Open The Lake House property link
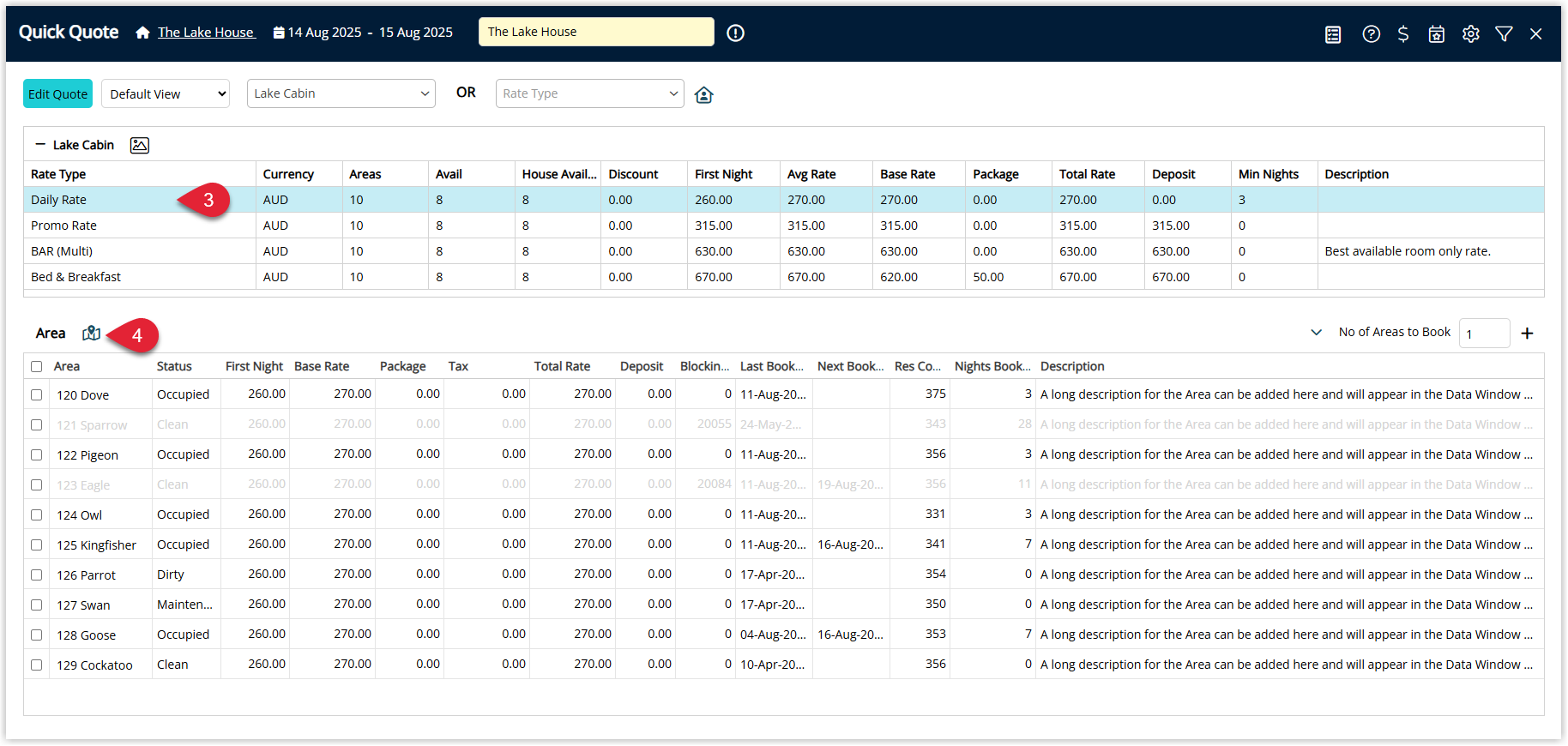Viewport: 1568px width, 746px height. [x=206, y=33]
